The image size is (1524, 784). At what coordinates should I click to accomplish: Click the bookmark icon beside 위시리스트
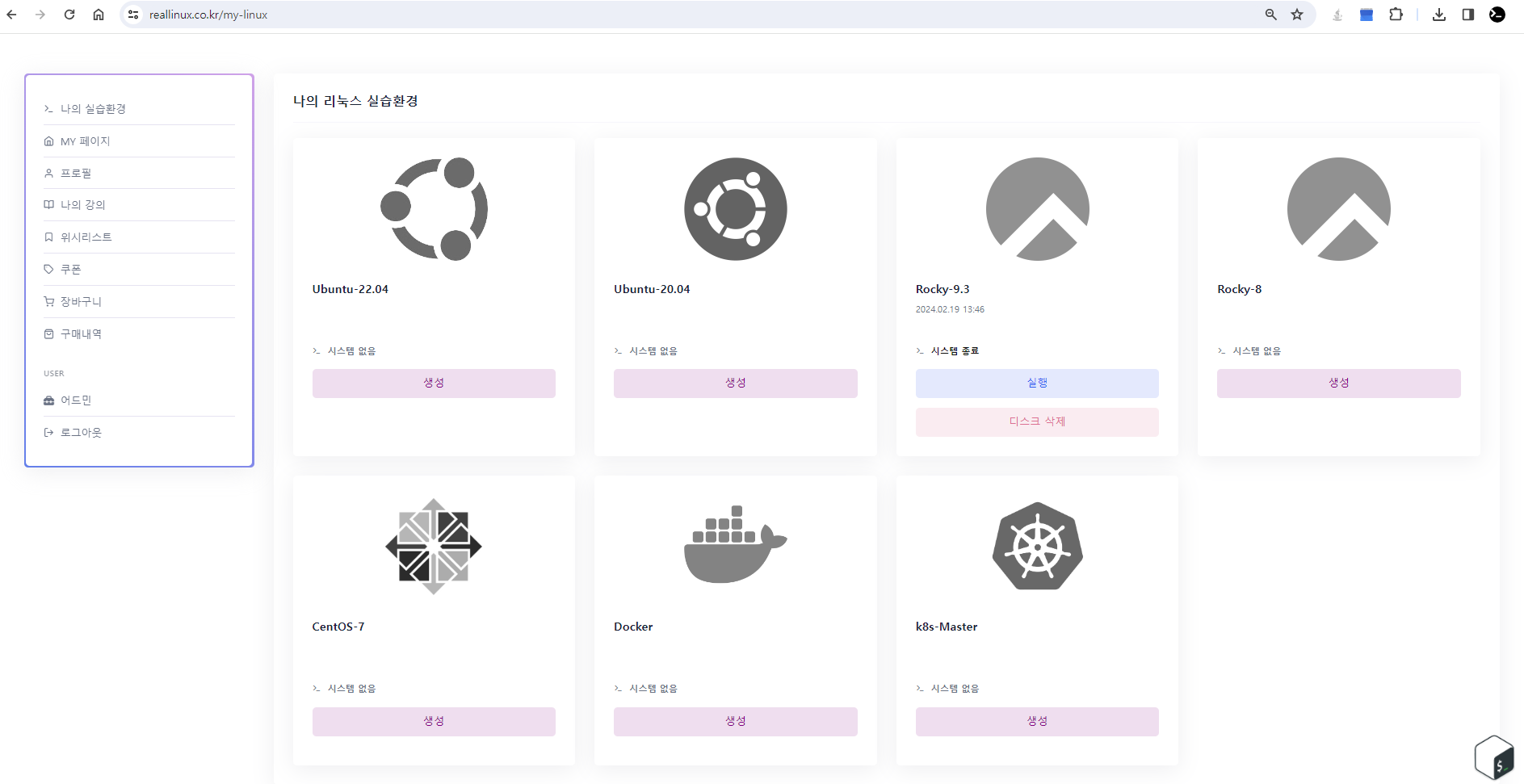pyautogui.click(x=48, y=237)
